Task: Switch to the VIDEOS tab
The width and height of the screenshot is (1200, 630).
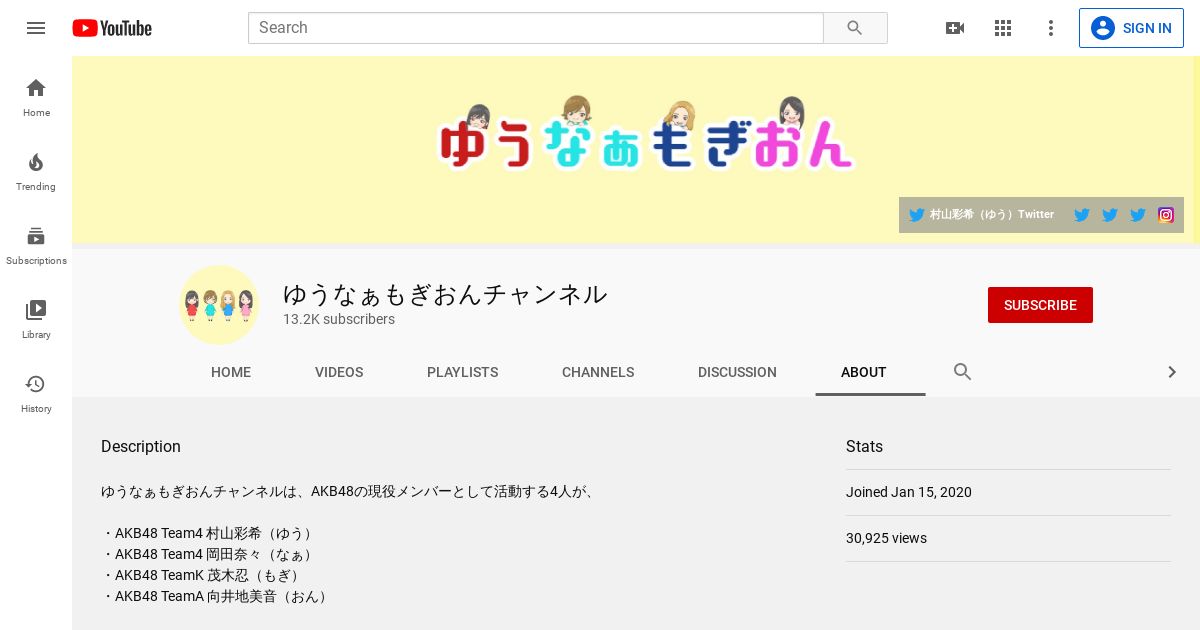Action: (x=339, y=372)
